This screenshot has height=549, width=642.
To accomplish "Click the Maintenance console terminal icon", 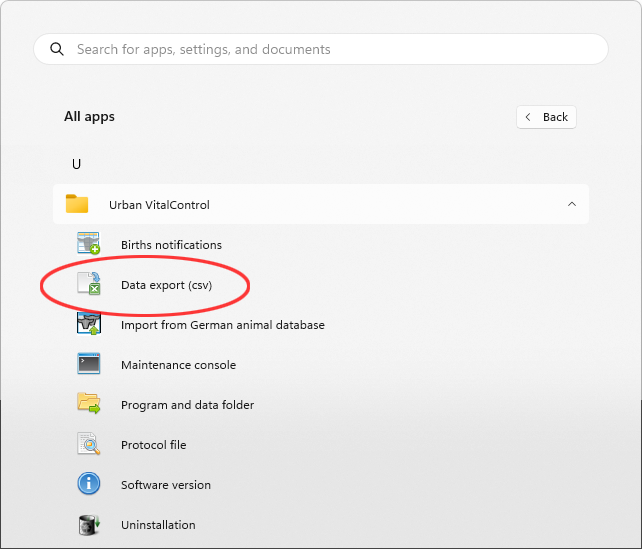I will [89, 365].
